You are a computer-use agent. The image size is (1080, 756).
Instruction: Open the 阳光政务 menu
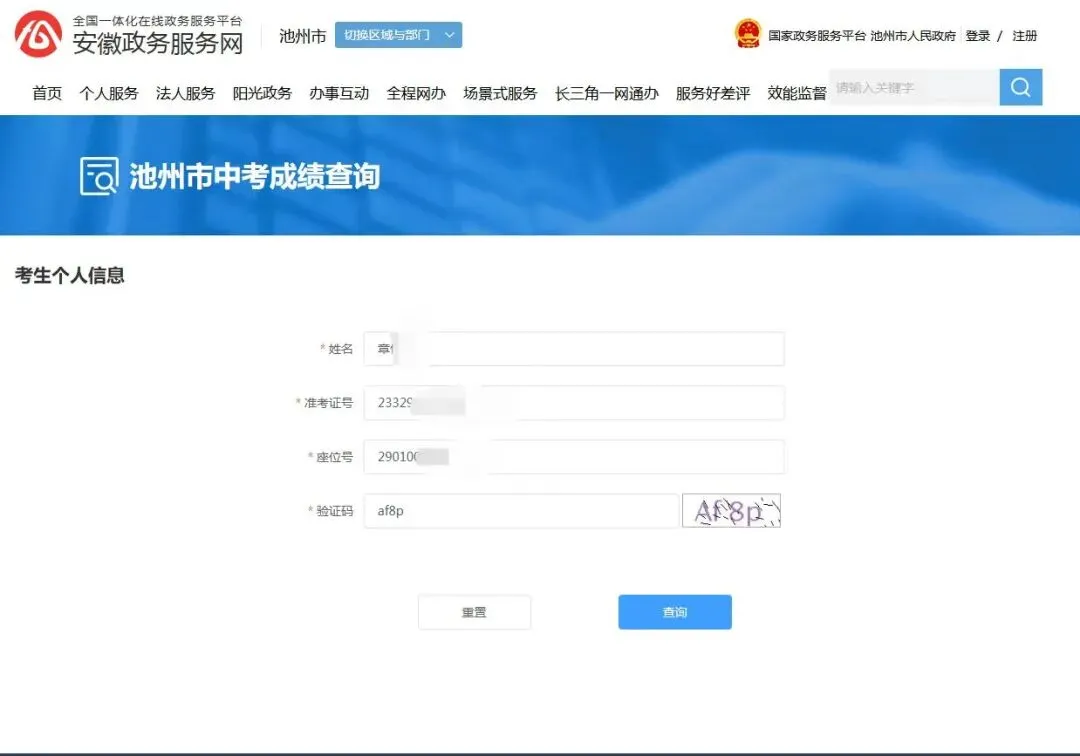pos(262,93)
